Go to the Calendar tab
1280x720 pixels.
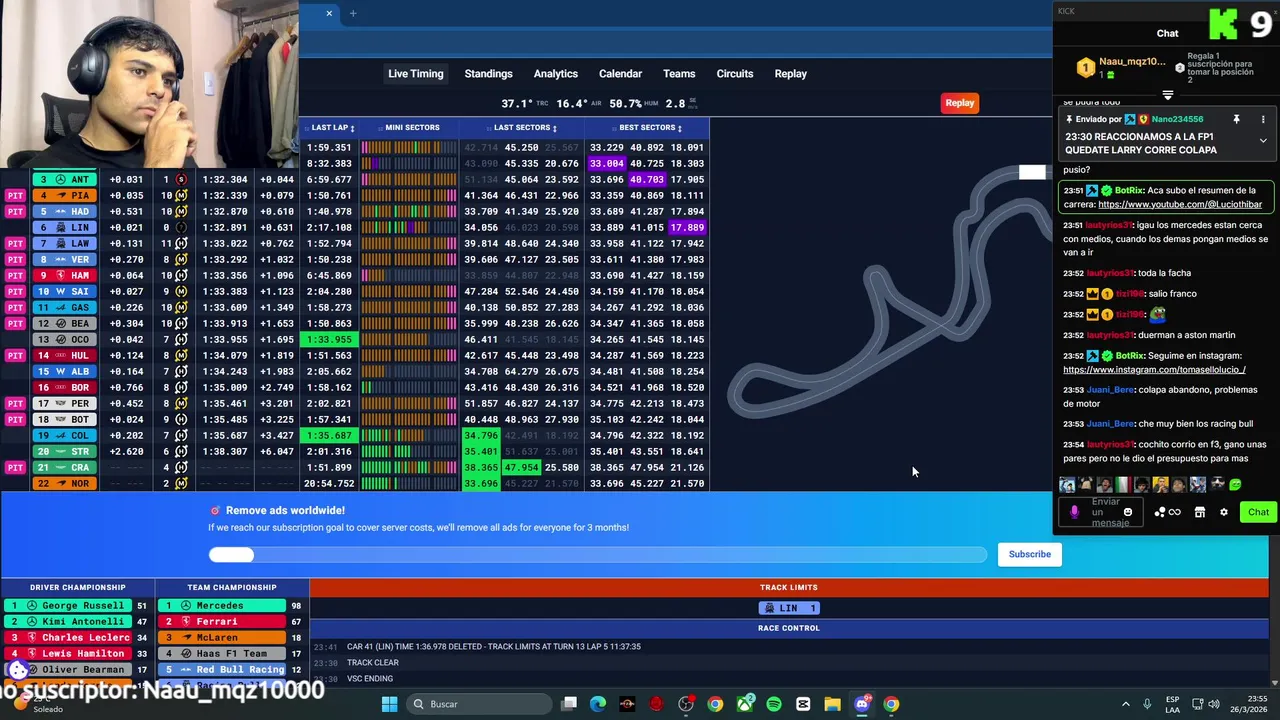click(620, 73)
